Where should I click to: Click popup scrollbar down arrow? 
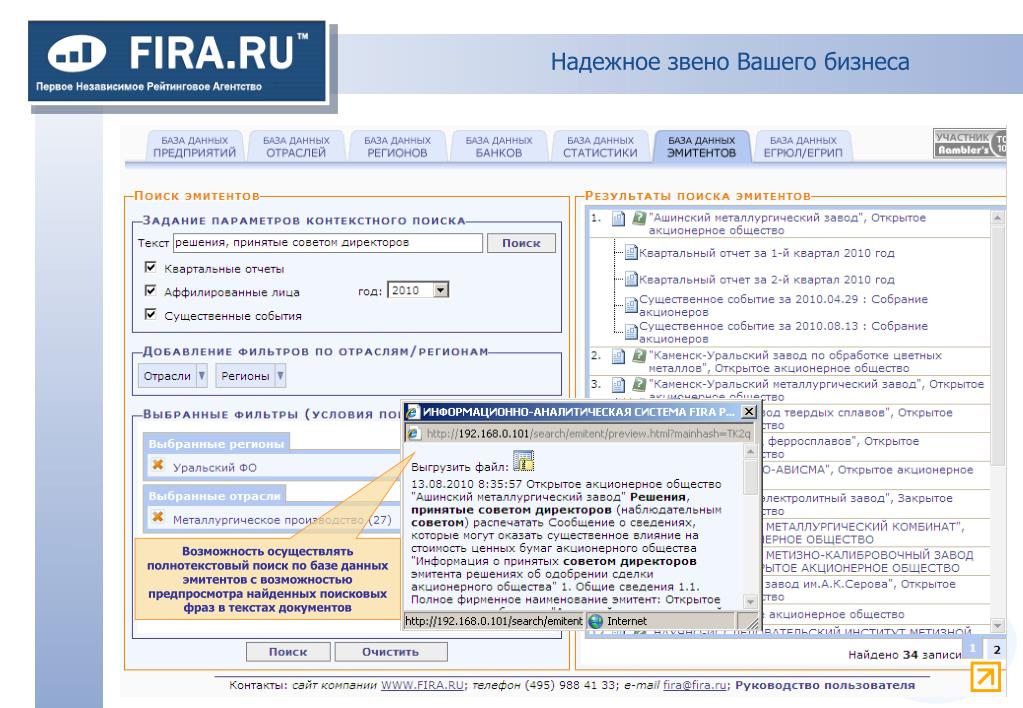point(750,602)
